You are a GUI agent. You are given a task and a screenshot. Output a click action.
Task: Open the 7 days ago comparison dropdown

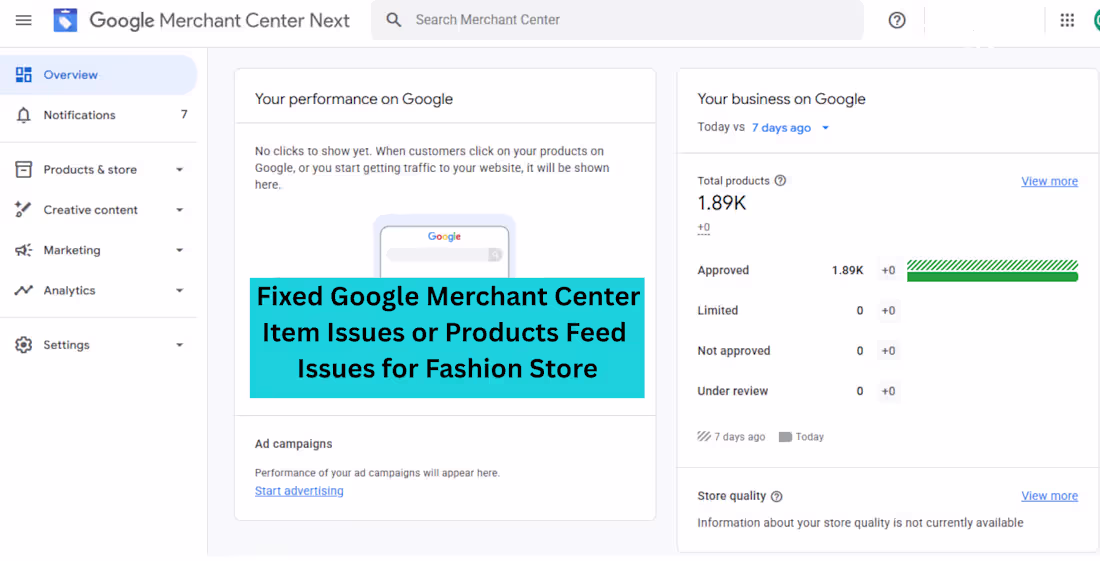tap(791, 128)
